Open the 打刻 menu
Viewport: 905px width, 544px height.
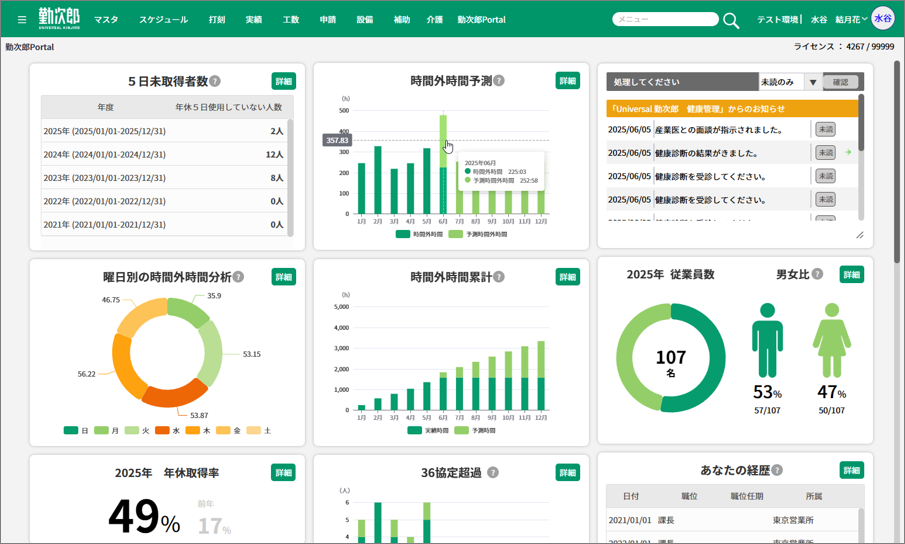pyautogui.click(x=217, y=20)
